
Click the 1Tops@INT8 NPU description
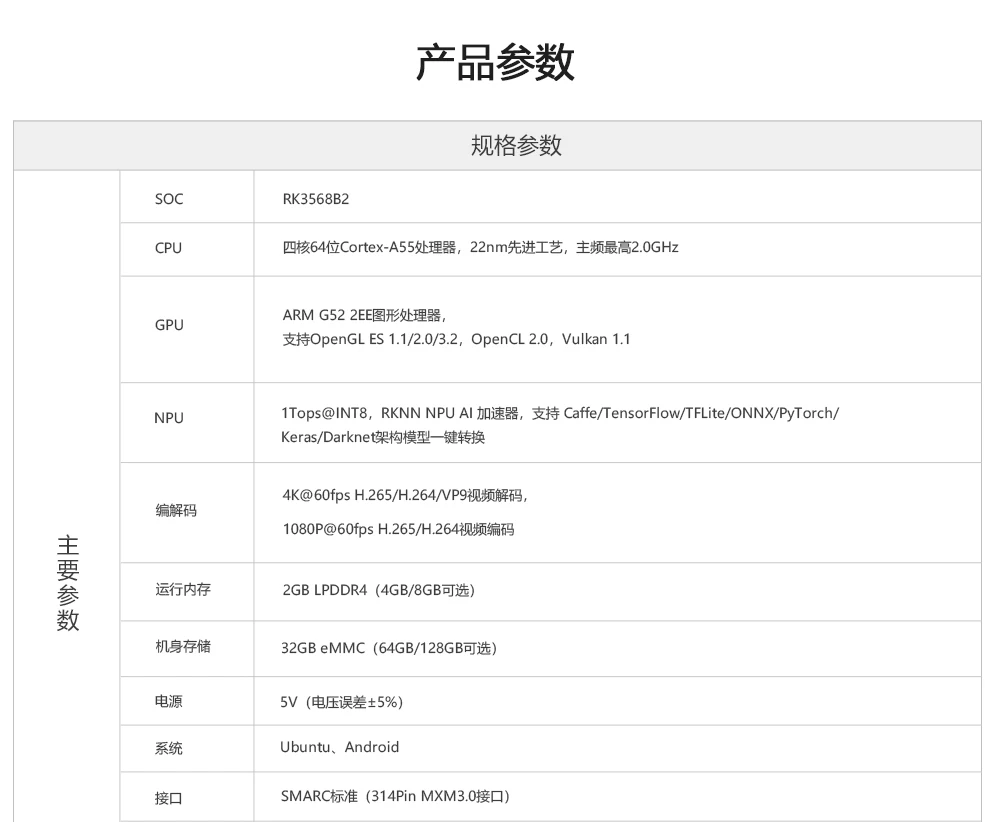(x=560, y=413)
